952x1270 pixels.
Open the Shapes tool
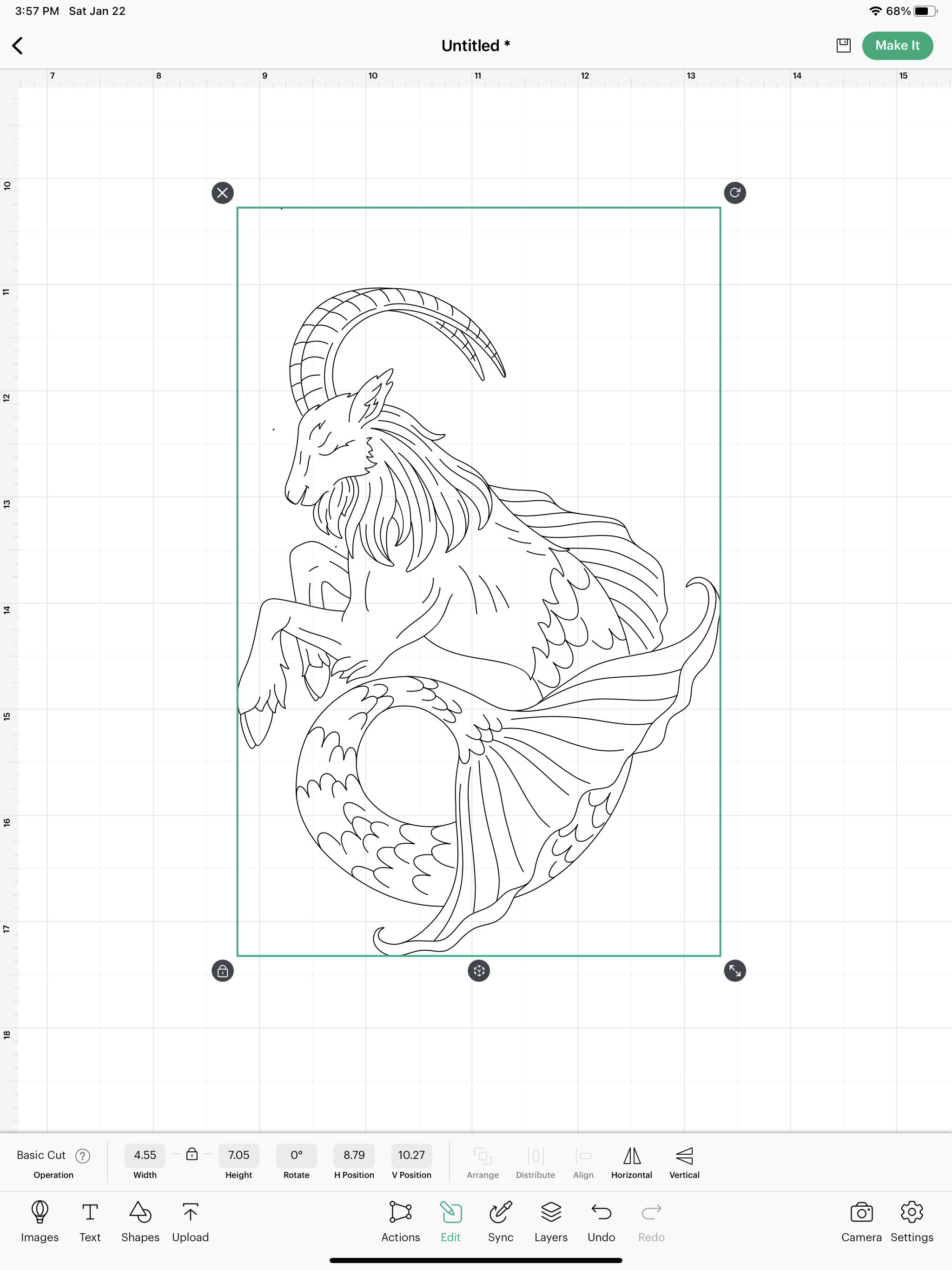[140, 1212]
